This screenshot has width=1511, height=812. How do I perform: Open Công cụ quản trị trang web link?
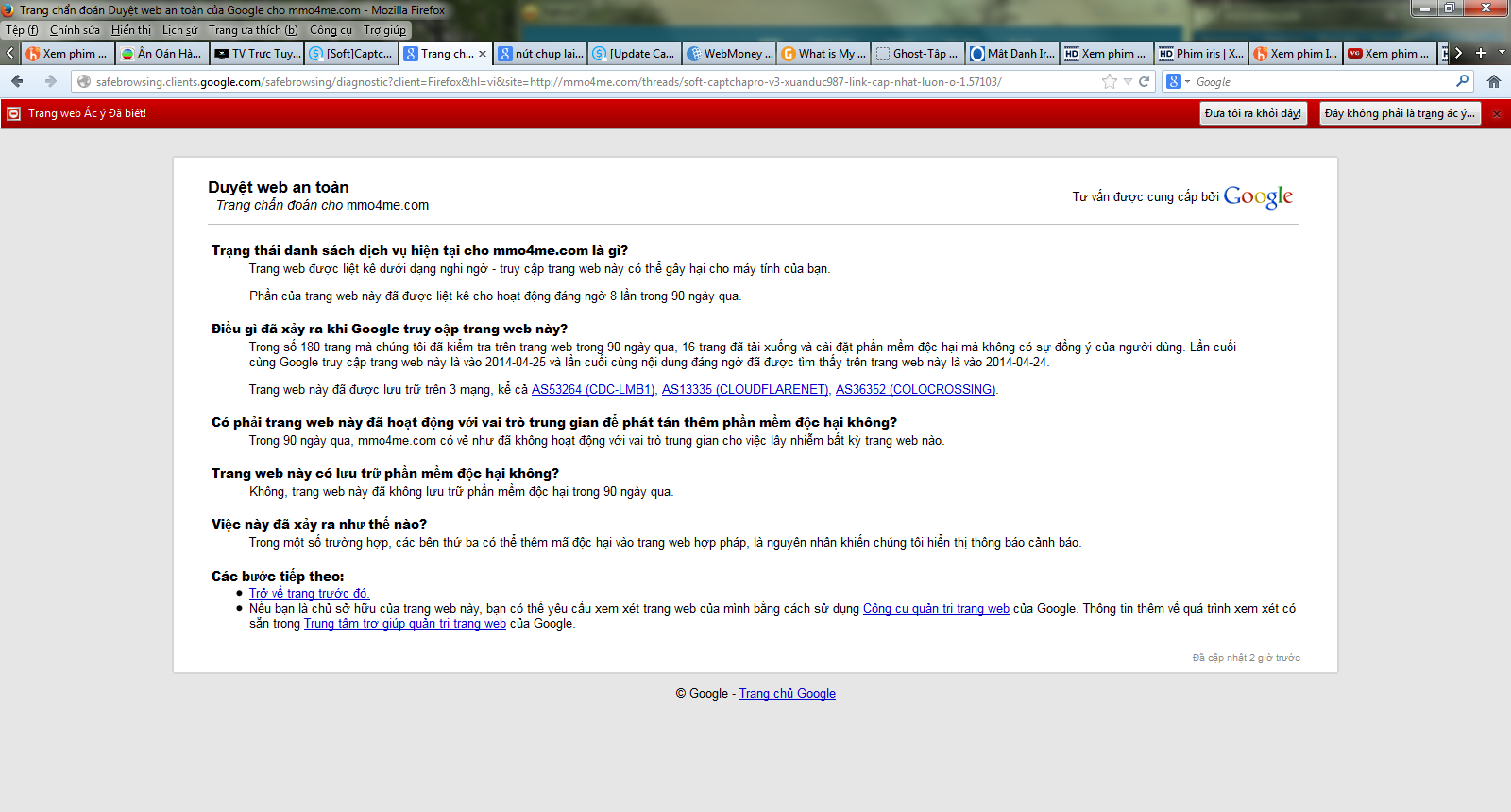pos(936,608)
